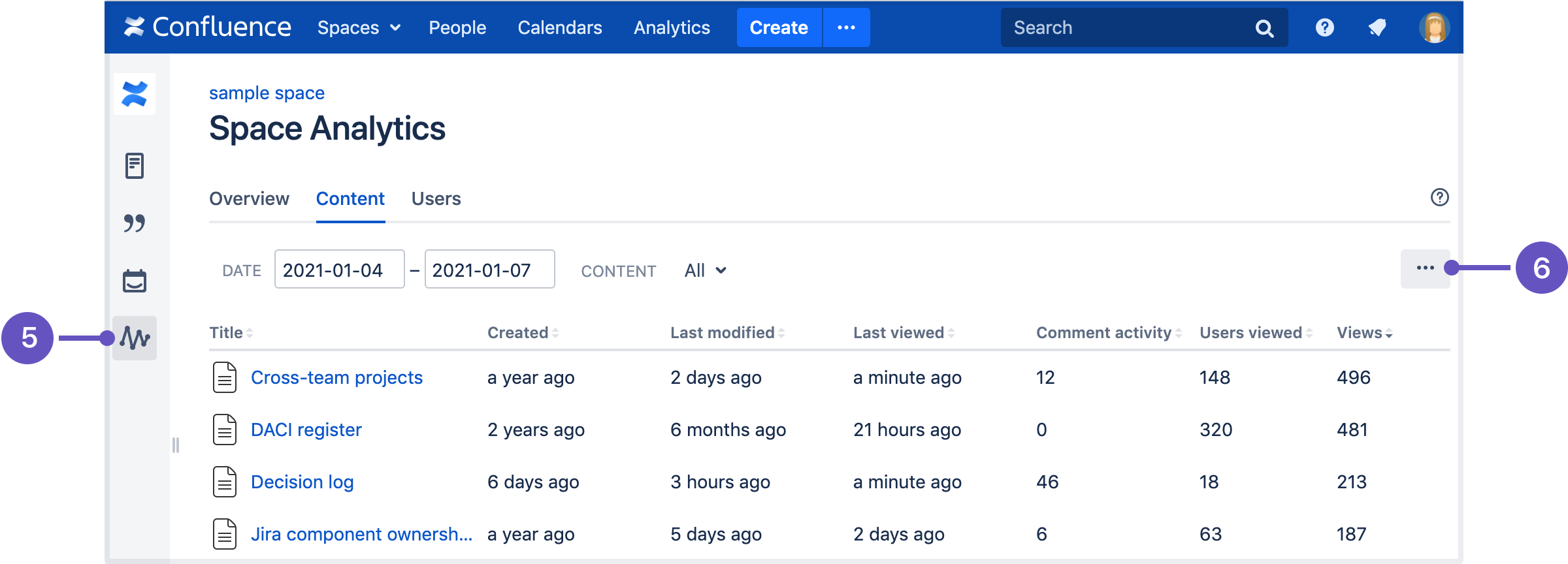Edit the end date 2021-01-07 field
The width and height of the screenshot is (1568, 564).
coord(490,269)
